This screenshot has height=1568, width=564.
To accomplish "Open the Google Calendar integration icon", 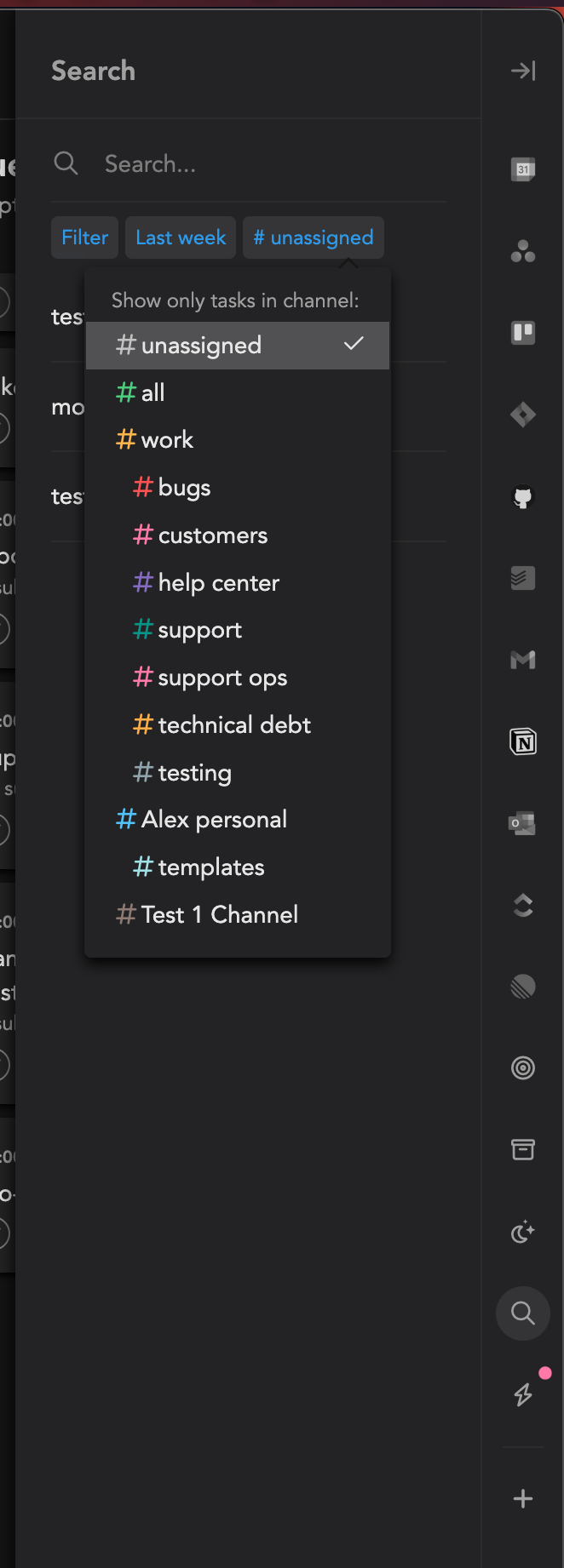I will (523, 169).
